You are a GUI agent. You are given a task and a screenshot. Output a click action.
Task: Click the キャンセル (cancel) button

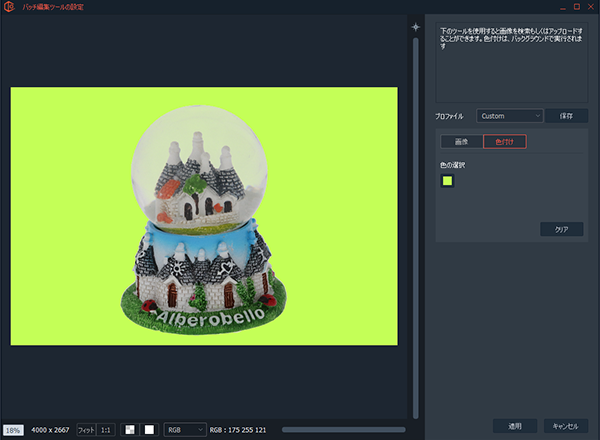coord(565,425)
